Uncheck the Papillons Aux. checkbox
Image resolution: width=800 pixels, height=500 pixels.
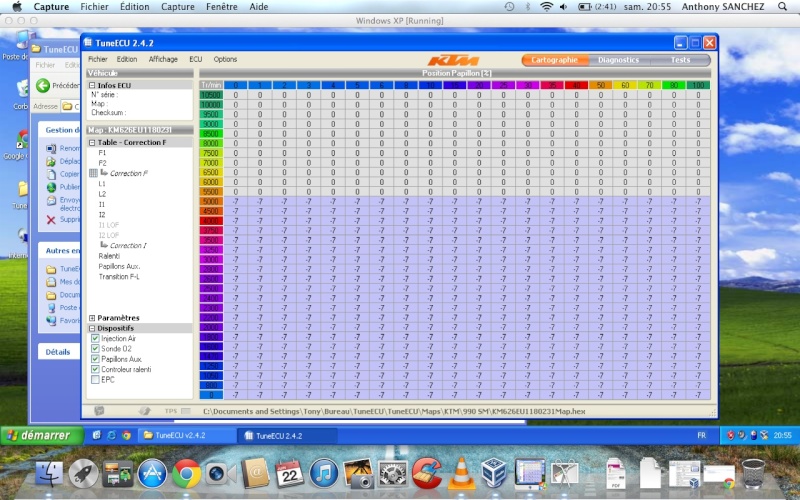point(95,359)
